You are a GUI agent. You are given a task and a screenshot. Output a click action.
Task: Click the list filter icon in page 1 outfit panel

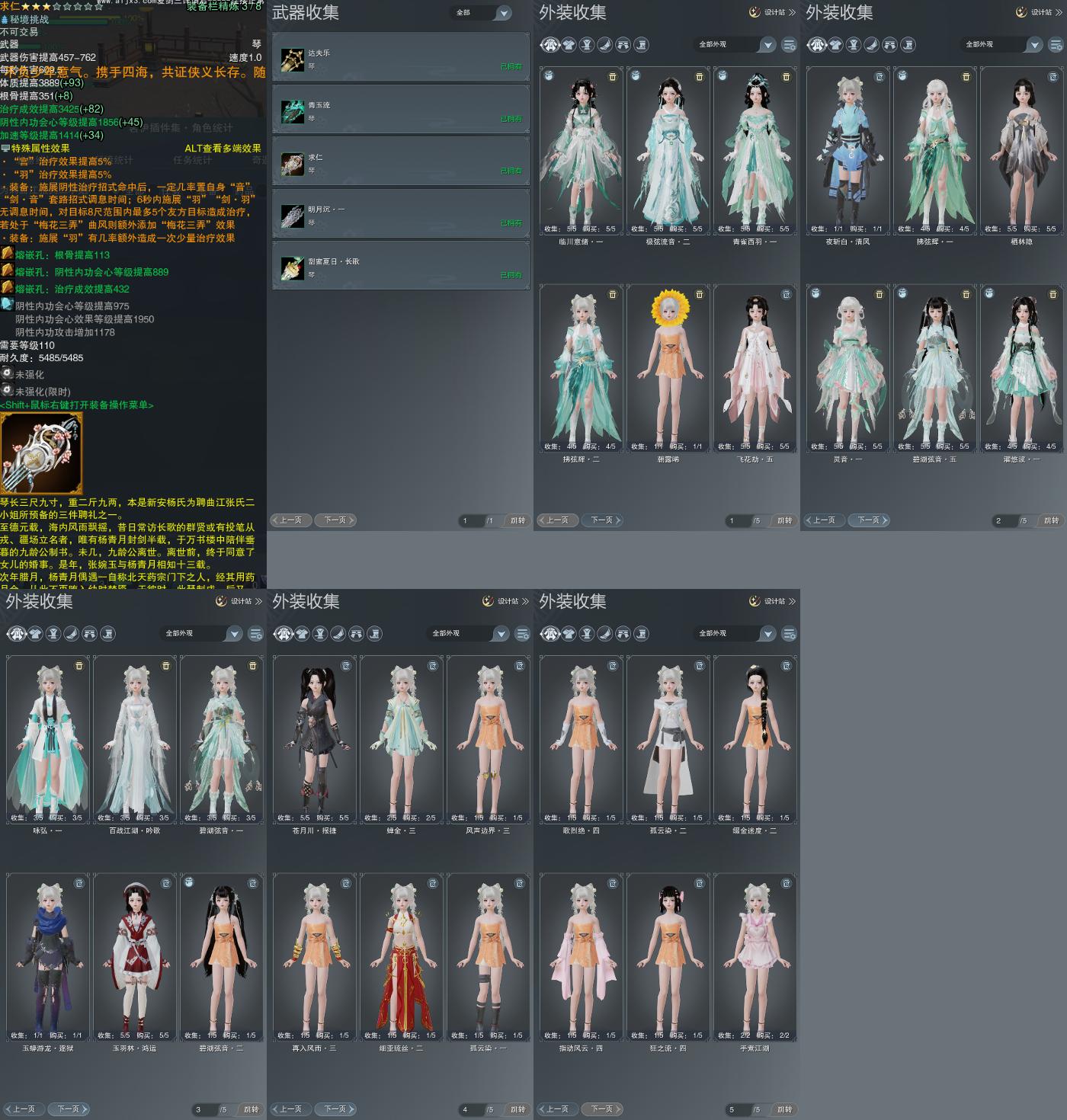click(x=789, y=45)
